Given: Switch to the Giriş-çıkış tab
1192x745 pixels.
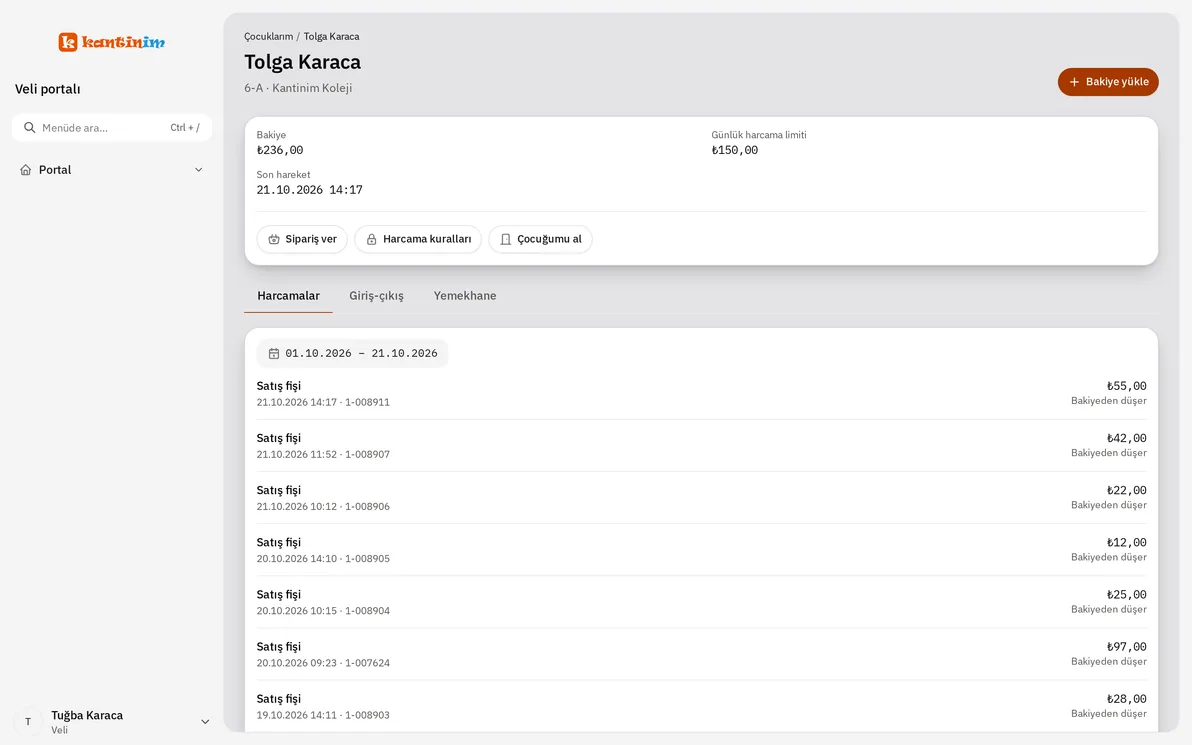Looking at the screenshot, I should 376,296.
